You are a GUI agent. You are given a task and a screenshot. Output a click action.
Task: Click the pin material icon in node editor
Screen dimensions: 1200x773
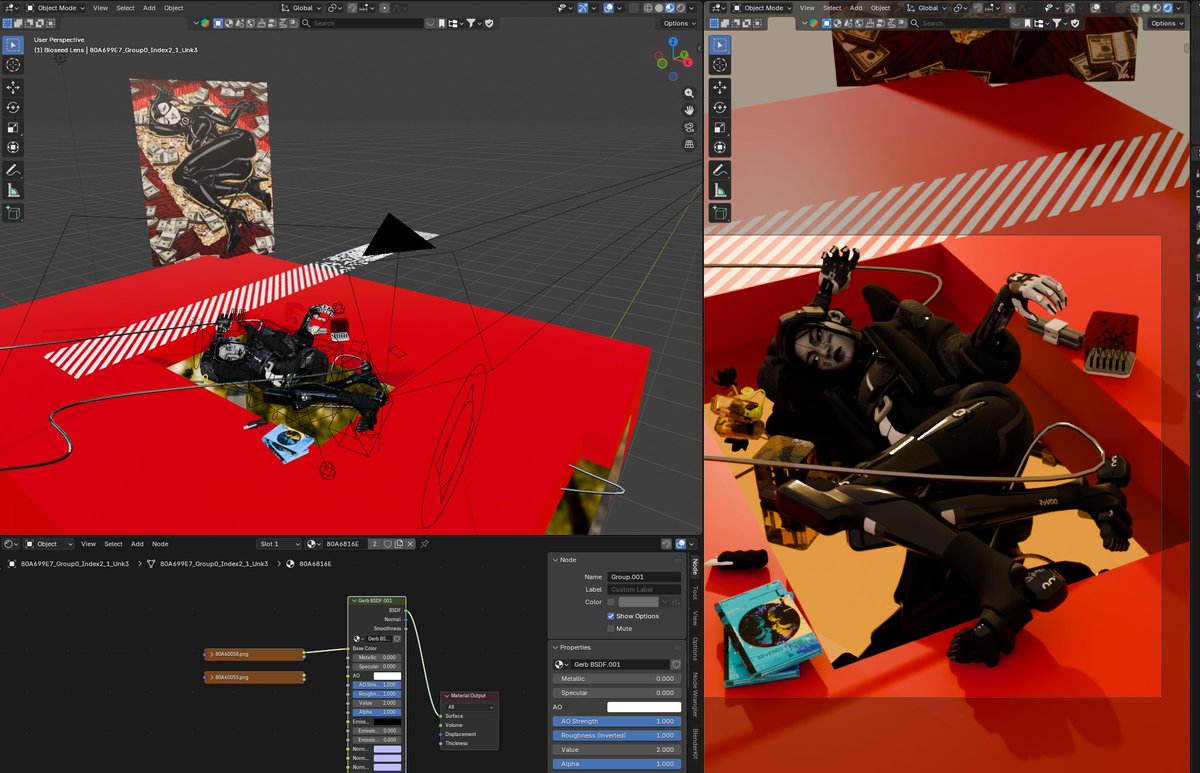424,544
